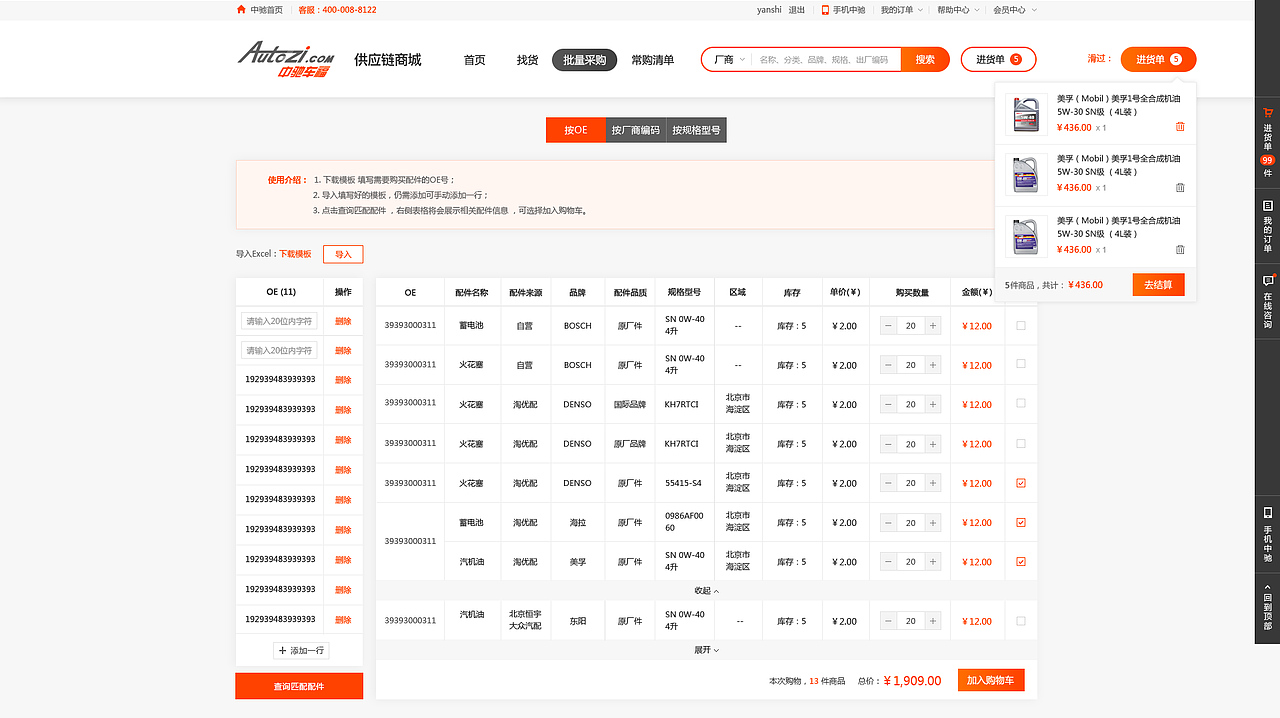
Task: Click the orange filled 进货单 button
Action: pos(1158,60)
